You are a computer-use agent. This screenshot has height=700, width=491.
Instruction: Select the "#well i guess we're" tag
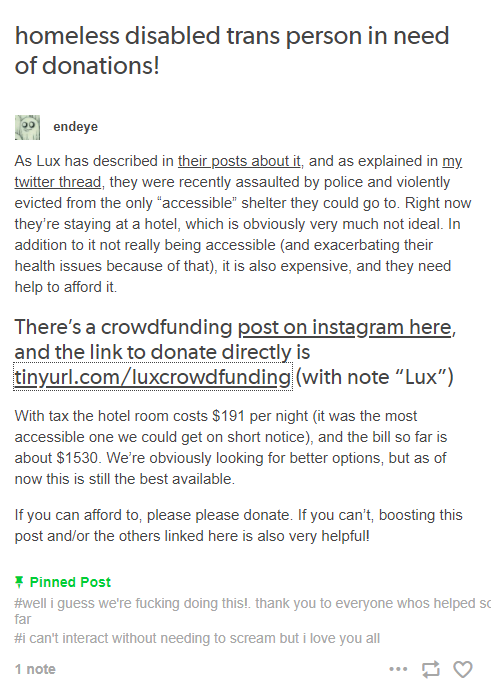pyautogui.click(x=252, y=611)
